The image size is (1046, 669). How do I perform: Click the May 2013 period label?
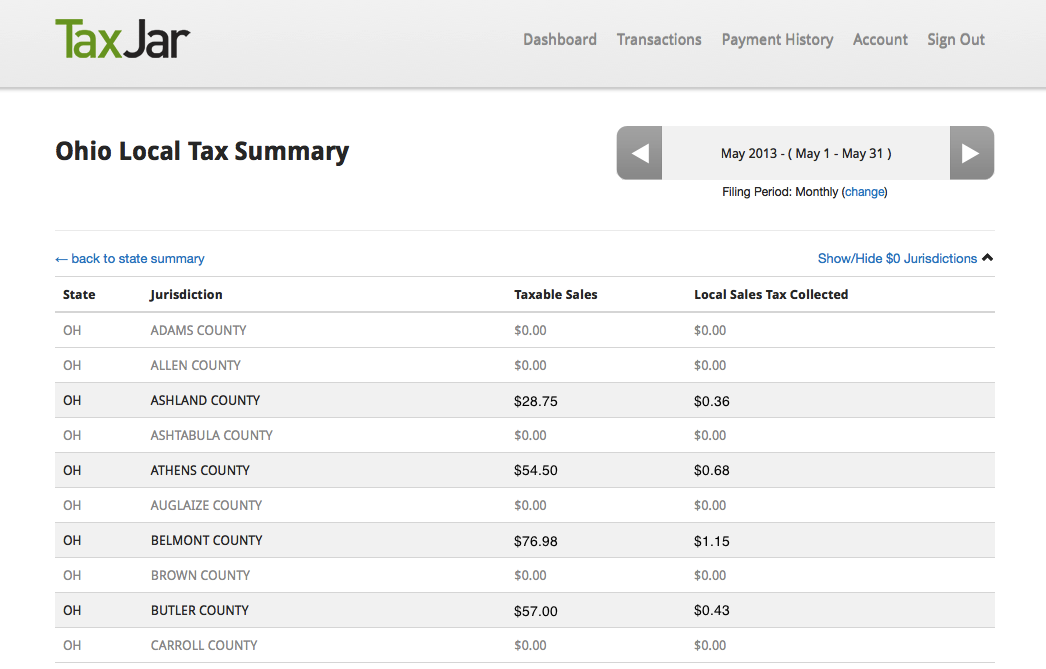[x=806, y=153]
